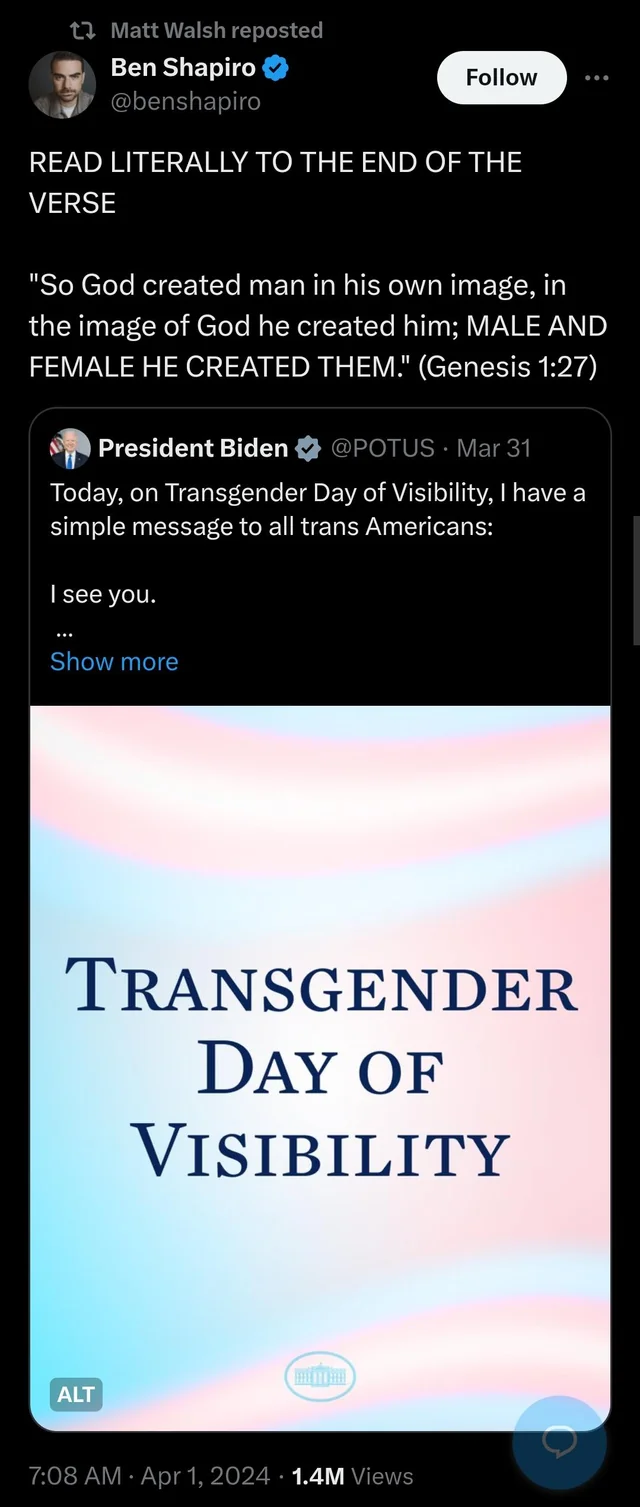
Task: Click Ben Shapiro's blue verified badge
Action: 276,69
